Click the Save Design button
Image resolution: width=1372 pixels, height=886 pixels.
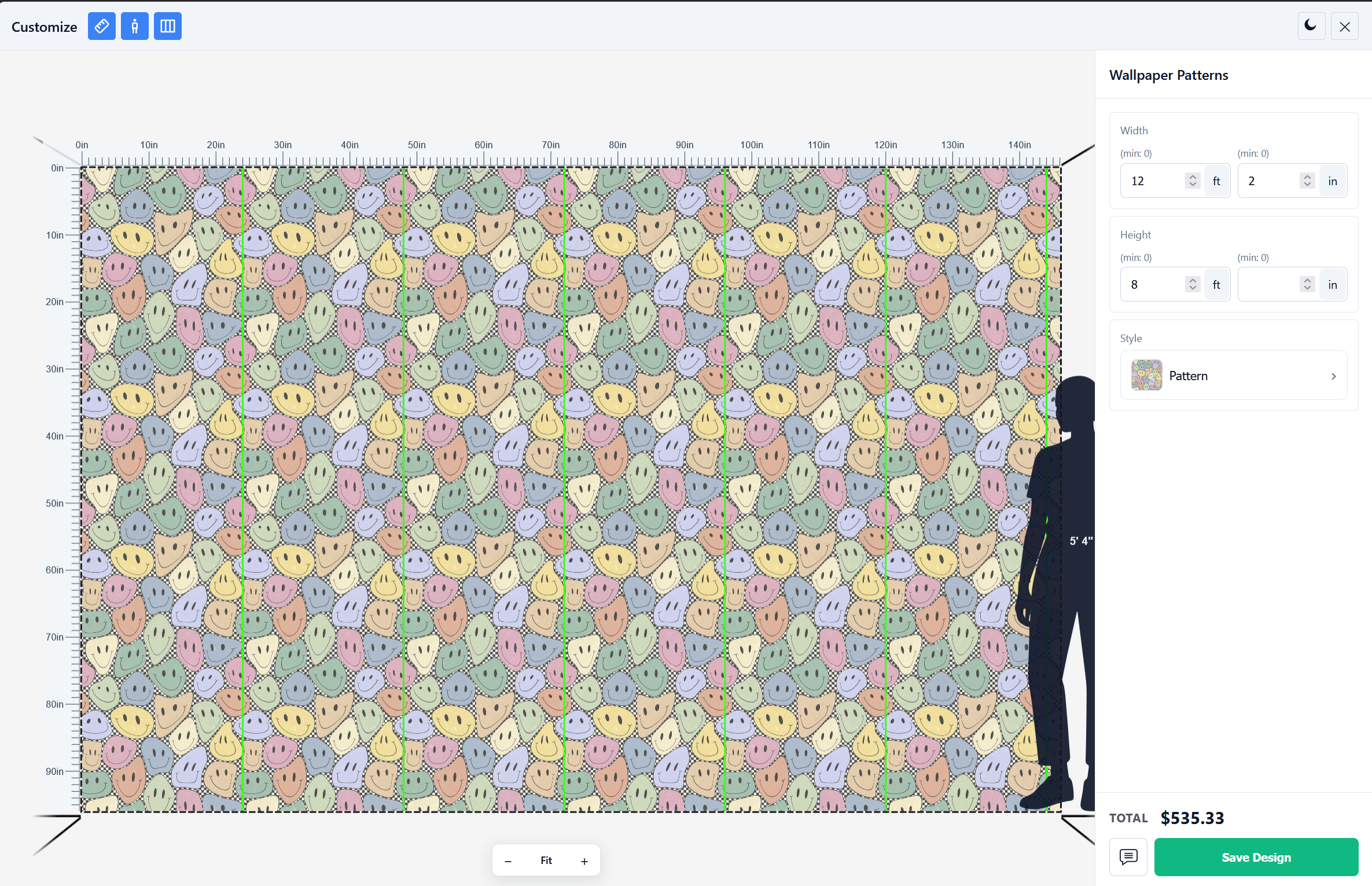[x=1256, y=857]
